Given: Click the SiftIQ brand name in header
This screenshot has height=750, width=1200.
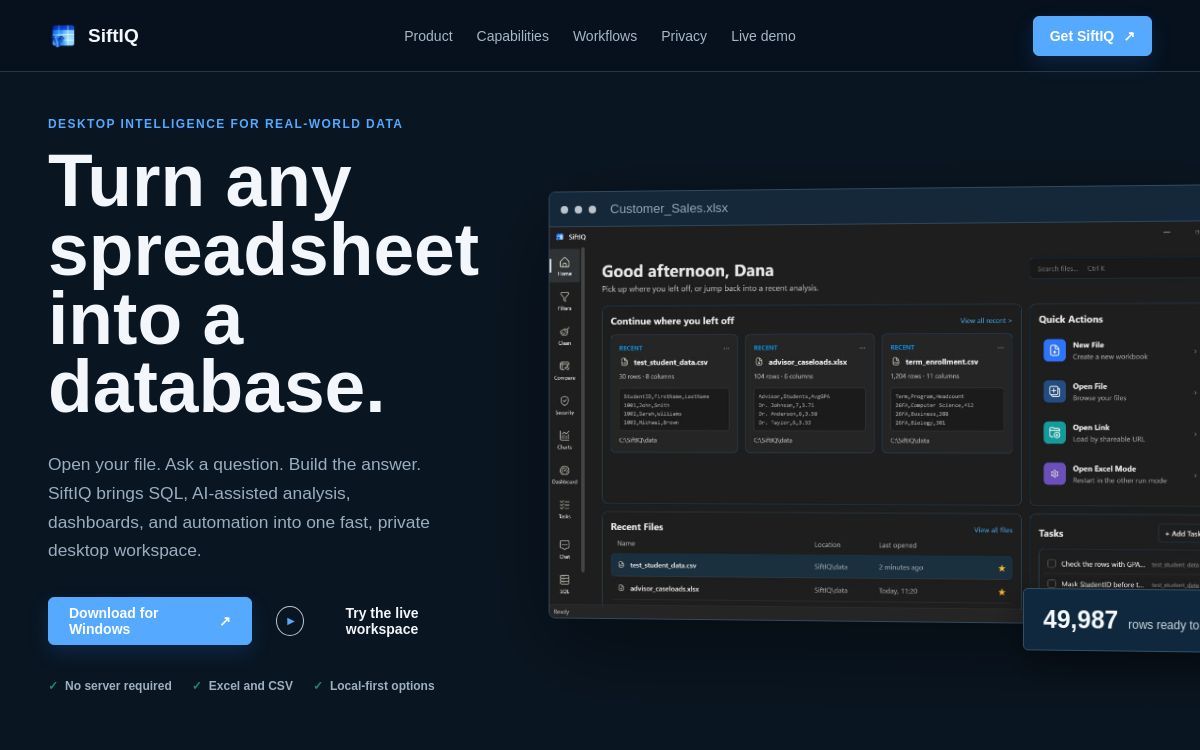Looking at the screenshot, I should tap(113, 36).
